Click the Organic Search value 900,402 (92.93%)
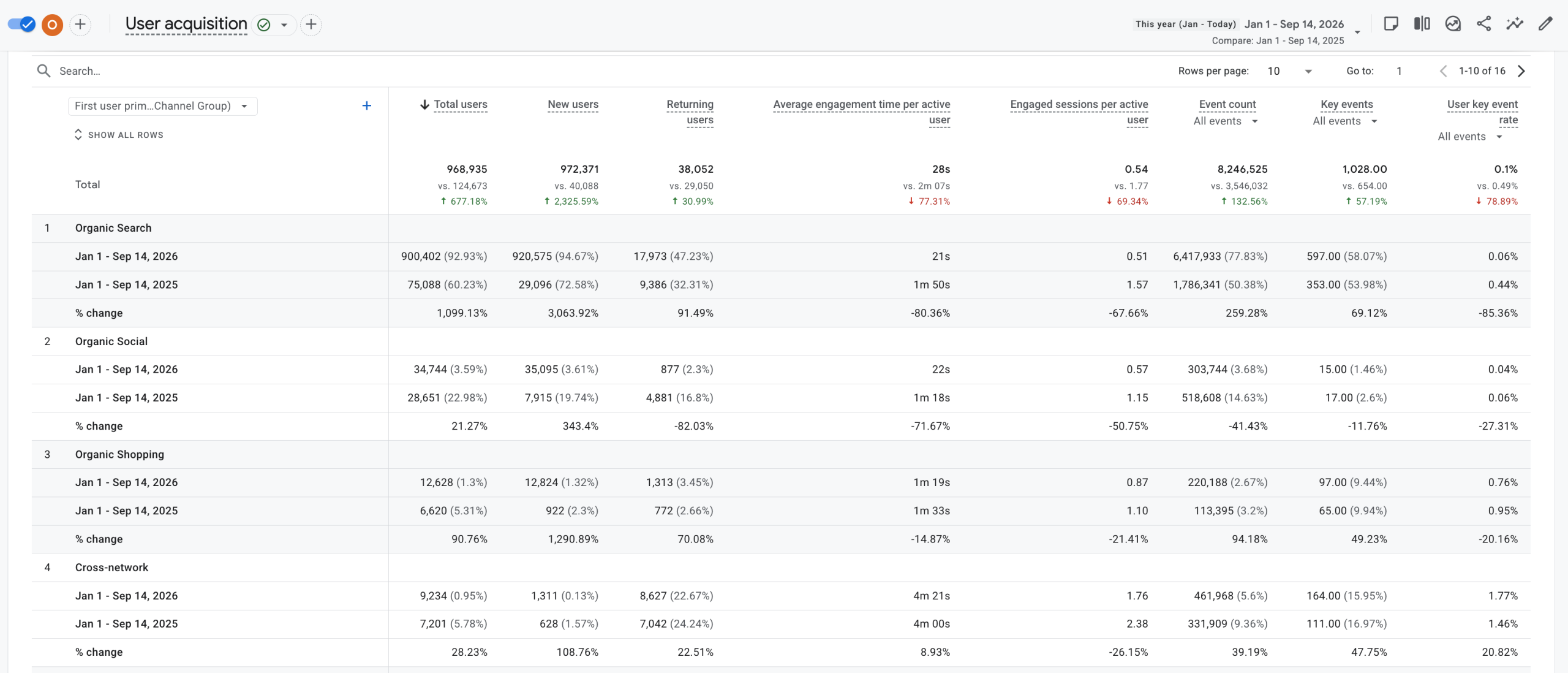 click(x=444, y=256)
